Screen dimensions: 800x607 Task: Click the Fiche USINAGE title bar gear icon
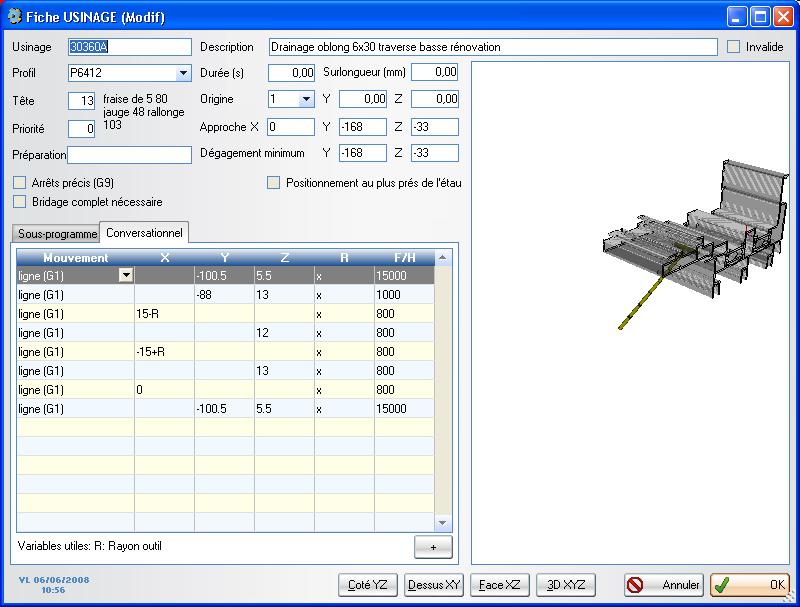point(15,16)
